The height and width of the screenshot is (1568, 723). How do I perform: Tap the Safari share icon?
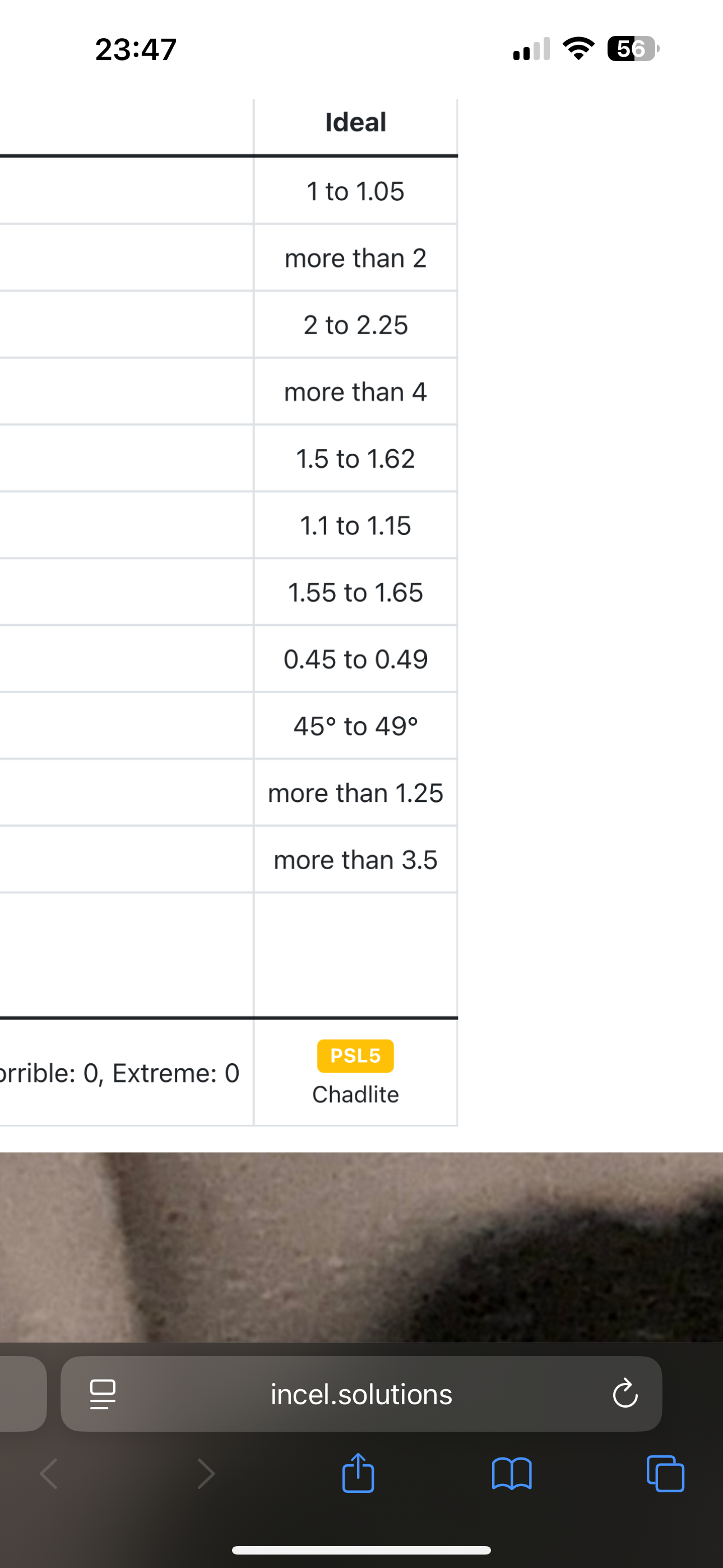[x=358, y=1473]
